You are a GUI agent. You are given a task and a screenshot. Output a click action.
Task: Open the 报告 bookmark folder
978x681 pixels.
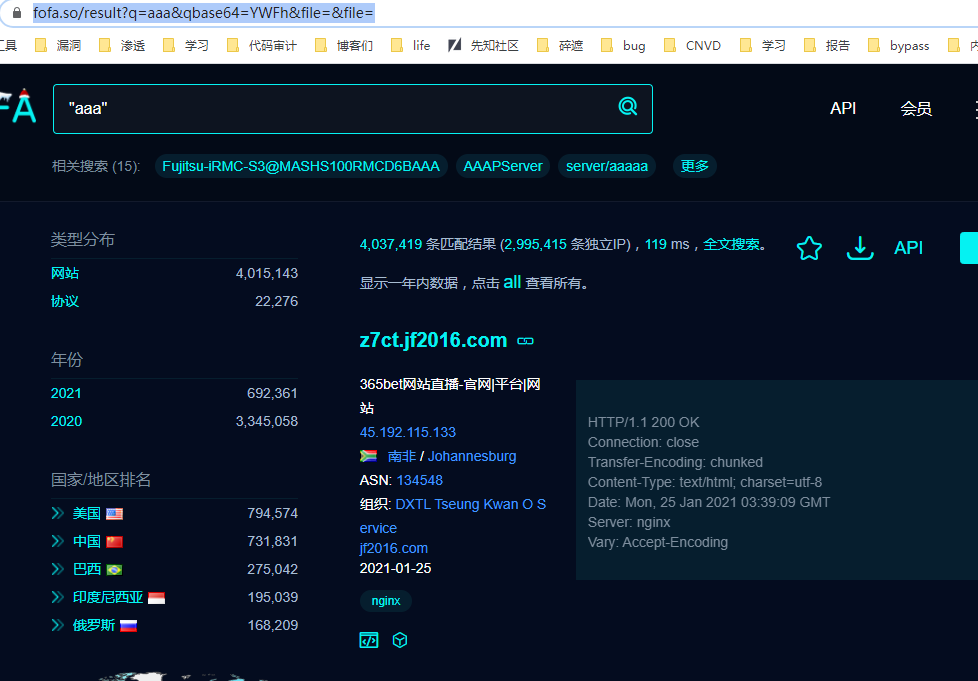click(x=827, y=46)
